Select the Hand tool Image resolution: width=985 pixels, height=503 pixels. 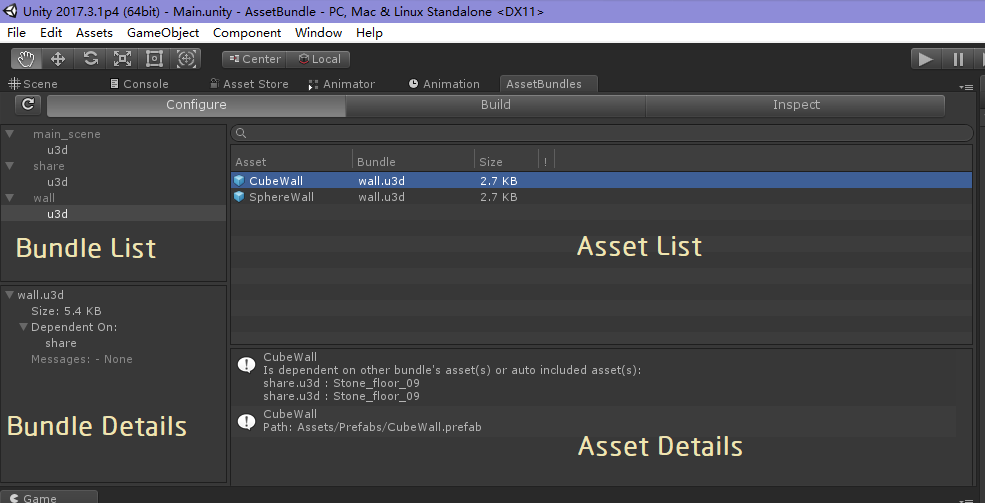pyautogui.click(x=26, y=59)
